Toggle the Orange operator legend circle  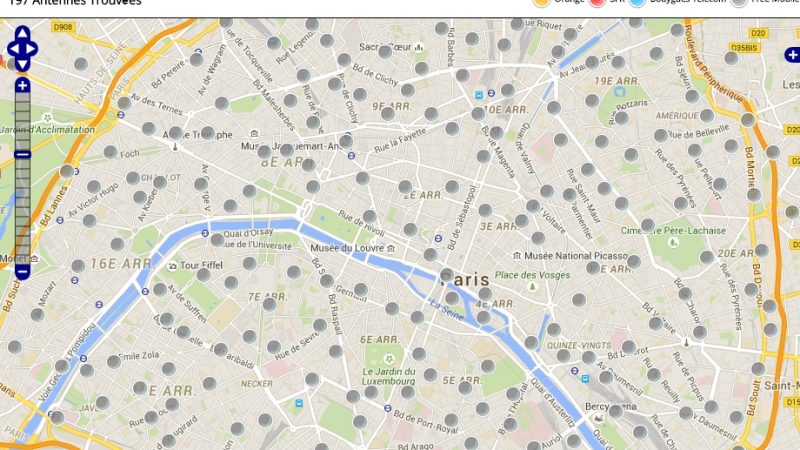[x=541, y=2]
